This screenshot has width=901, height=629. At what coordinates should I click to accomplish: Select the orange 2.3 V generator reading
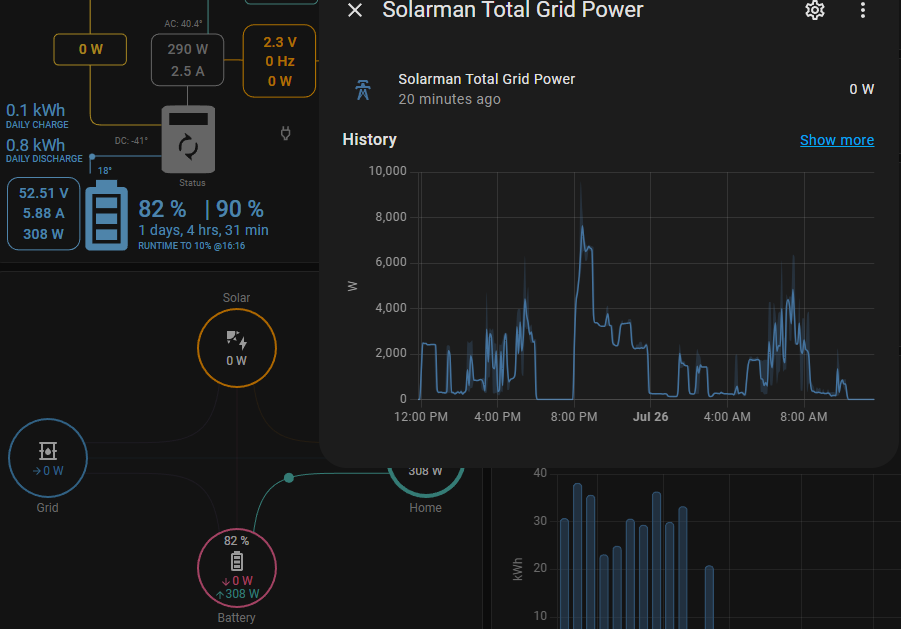(x=279, y=60)
